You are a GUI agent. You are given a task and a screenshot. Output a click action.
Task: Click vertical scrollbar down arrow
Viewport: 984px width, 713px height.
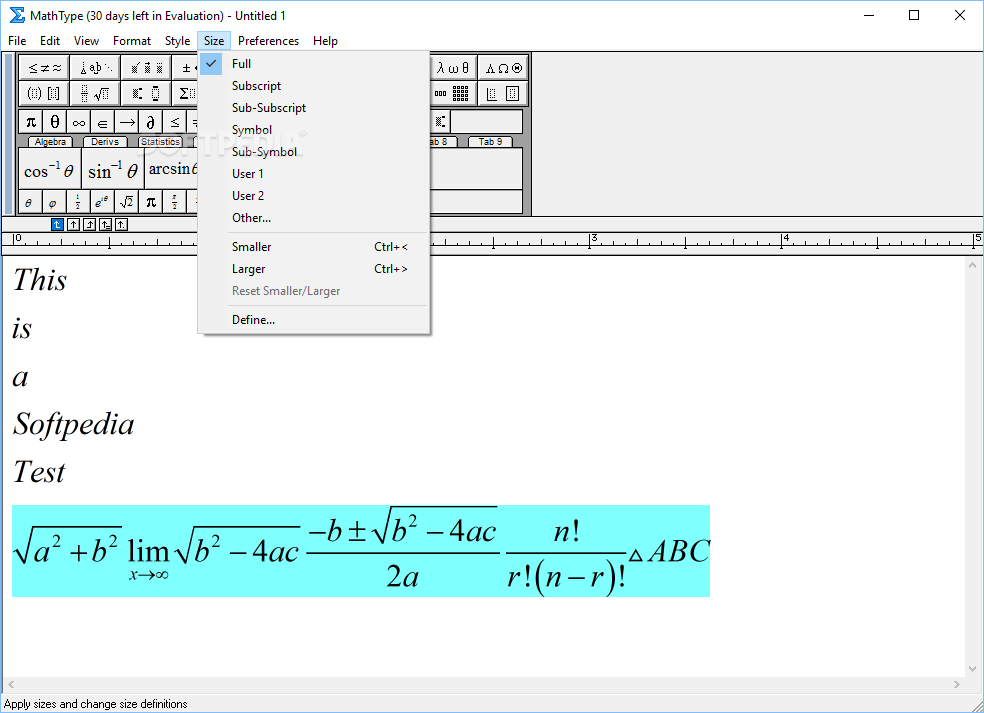[972, 668]
